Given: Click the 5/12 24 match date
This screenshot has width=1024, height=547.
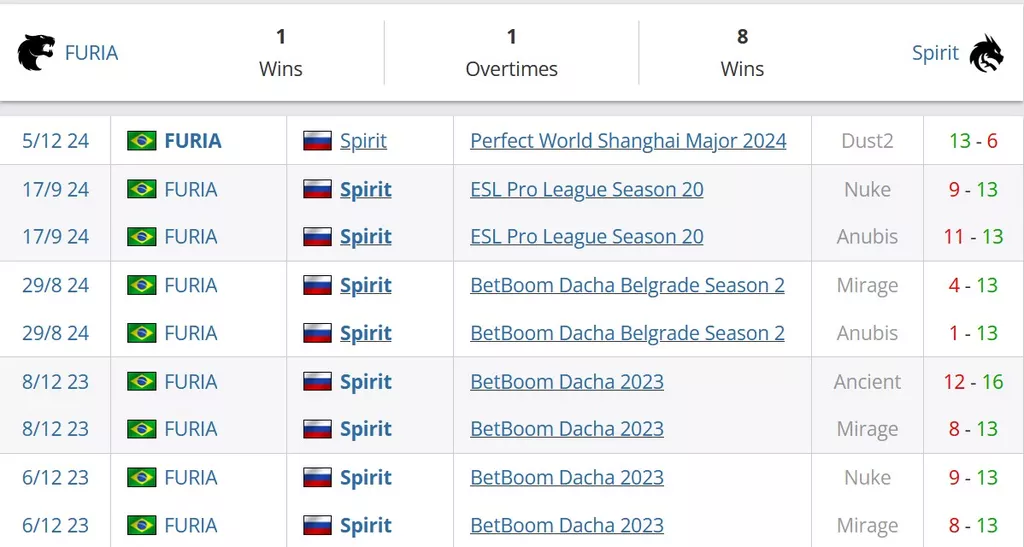Looking at the screenshot, I should pos(56,140).
